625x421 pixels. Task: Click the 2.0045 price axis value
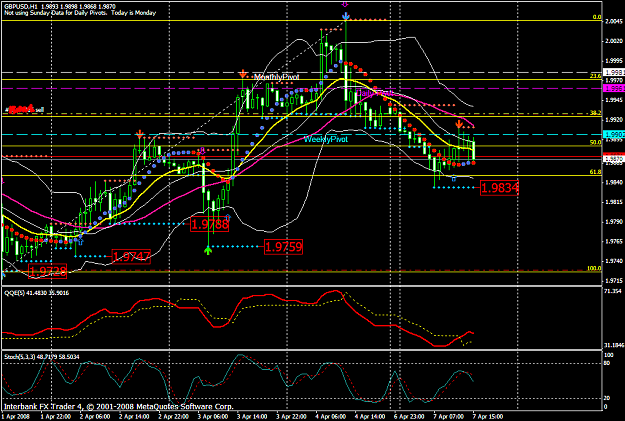[614, 21]
